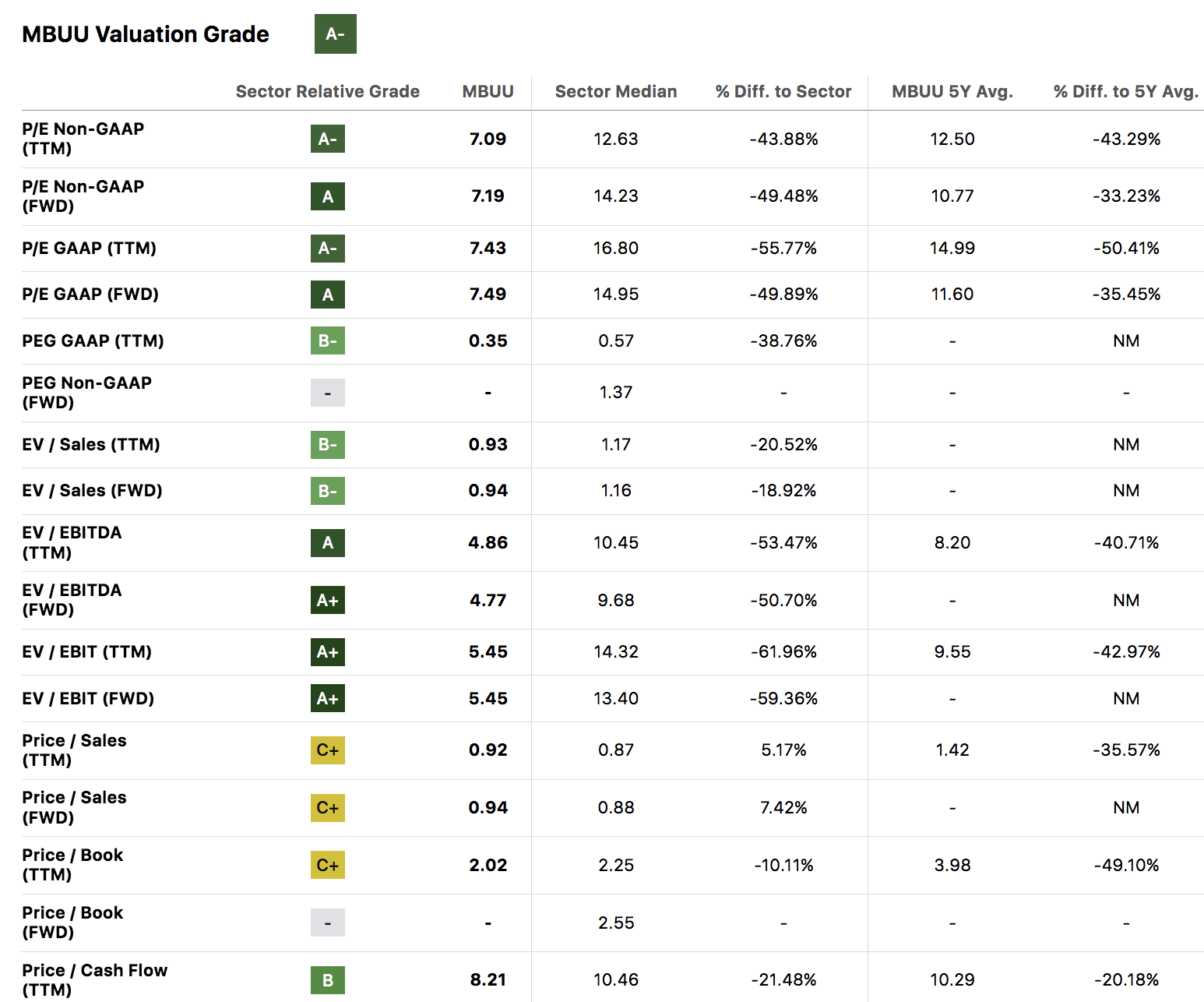Click the % Diff. to 5Y Avg. header
Image resolution: width=1204 pixels, height=1002 pixels.
(x=1125, y=91)
